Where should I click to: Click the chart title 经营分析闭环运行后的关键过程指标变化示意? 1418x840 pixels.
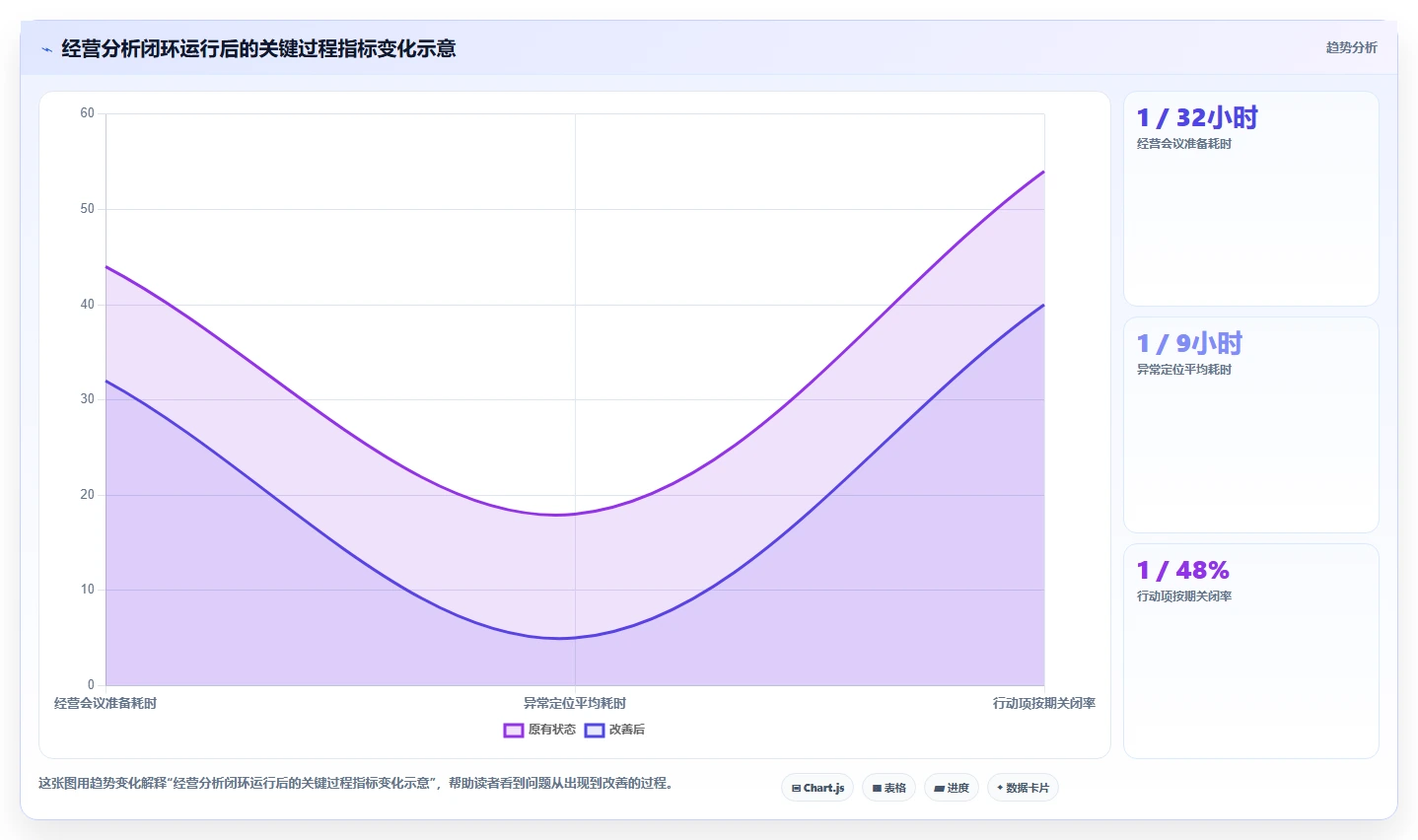tap(258, 48)
